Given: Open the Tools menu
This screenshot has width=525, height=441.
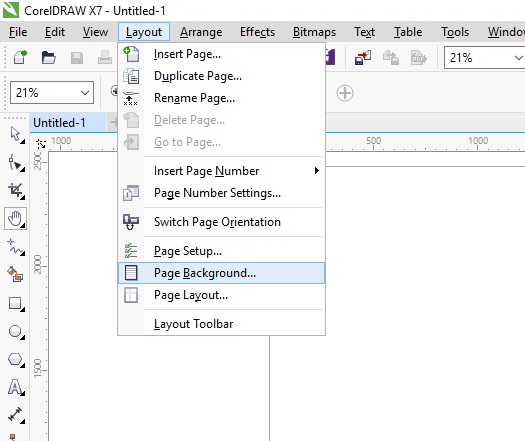Looking at the screenshot, I should point(455,32).
